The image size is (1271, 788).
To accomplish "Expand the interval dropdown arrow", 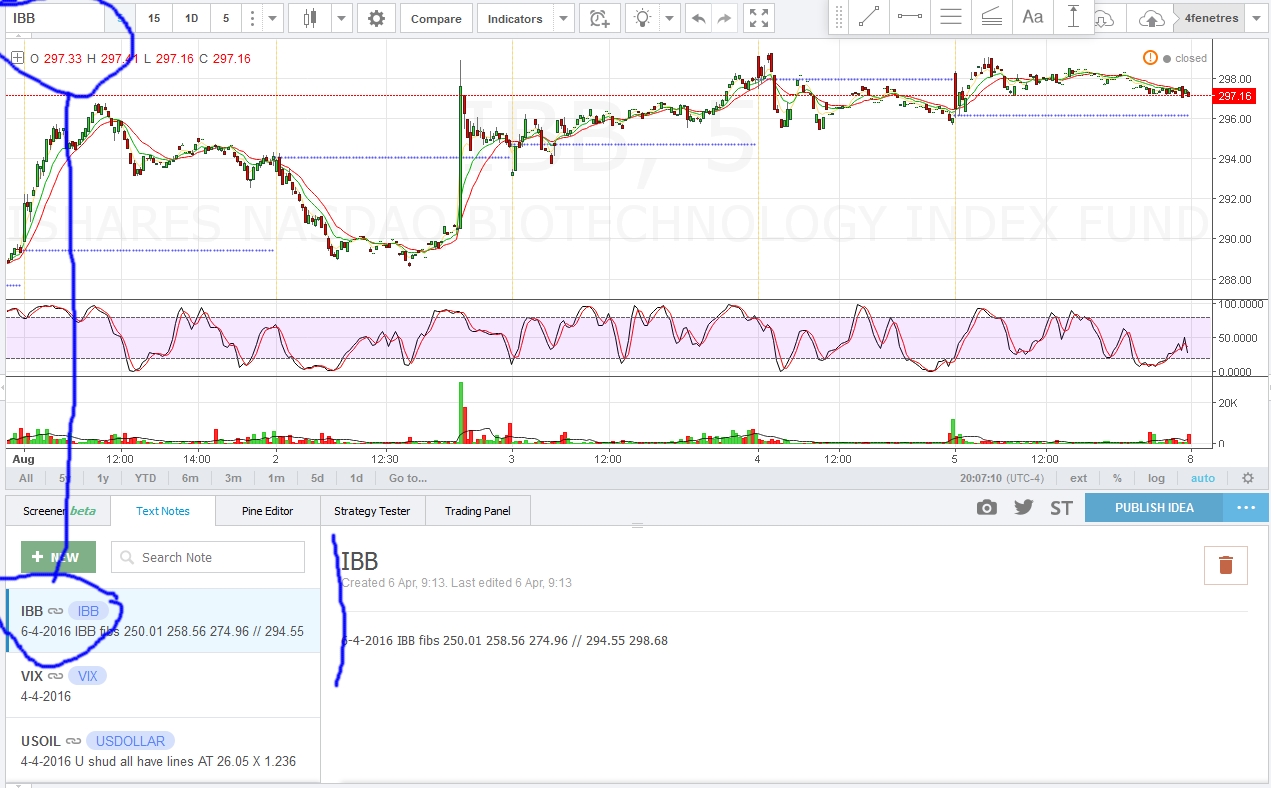I will pos(272,18).
